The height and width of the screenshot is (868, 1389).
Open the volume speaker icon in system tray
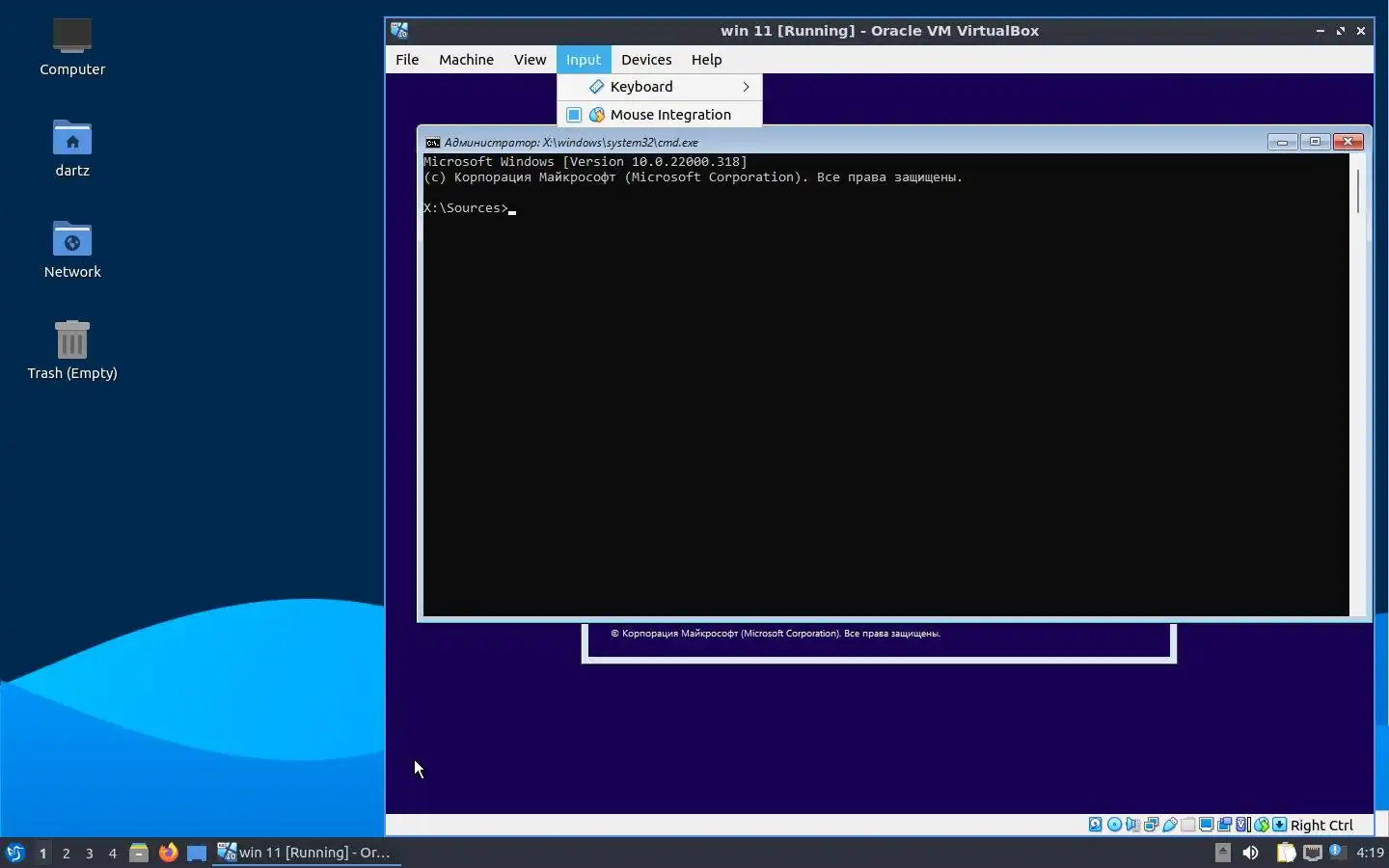[1251, 853]
